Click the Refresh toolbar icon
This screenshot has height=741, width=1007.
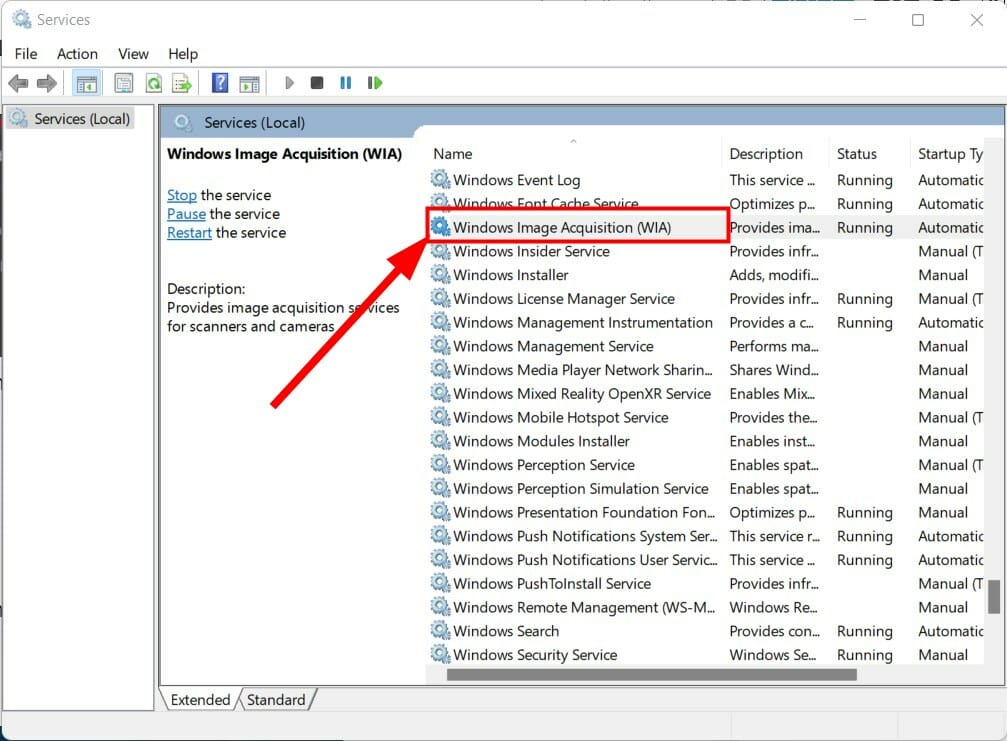pos(153,83)
